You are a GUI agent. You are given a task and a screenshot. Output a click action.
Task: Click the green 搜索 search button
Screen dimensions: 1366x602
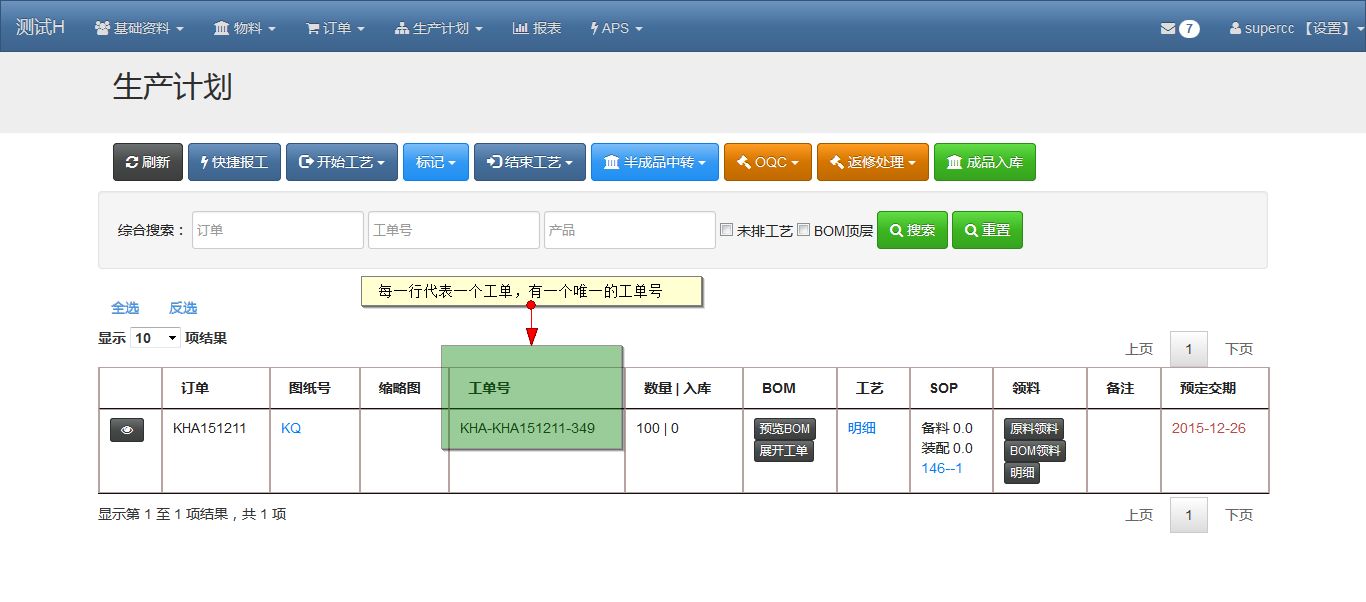coord(911,230)
